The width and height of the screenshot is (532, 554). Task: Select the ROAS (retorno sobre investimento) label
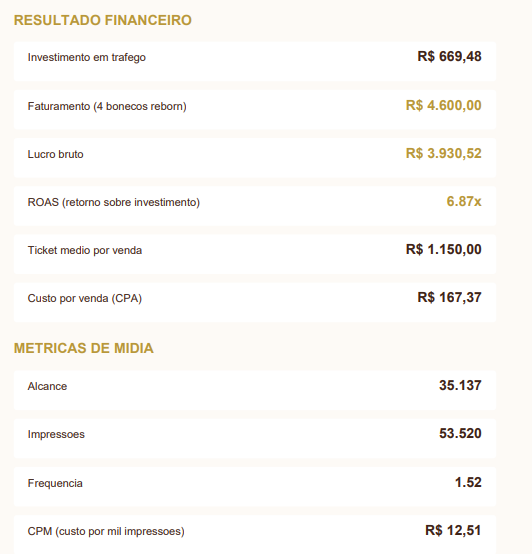(114, 202)
